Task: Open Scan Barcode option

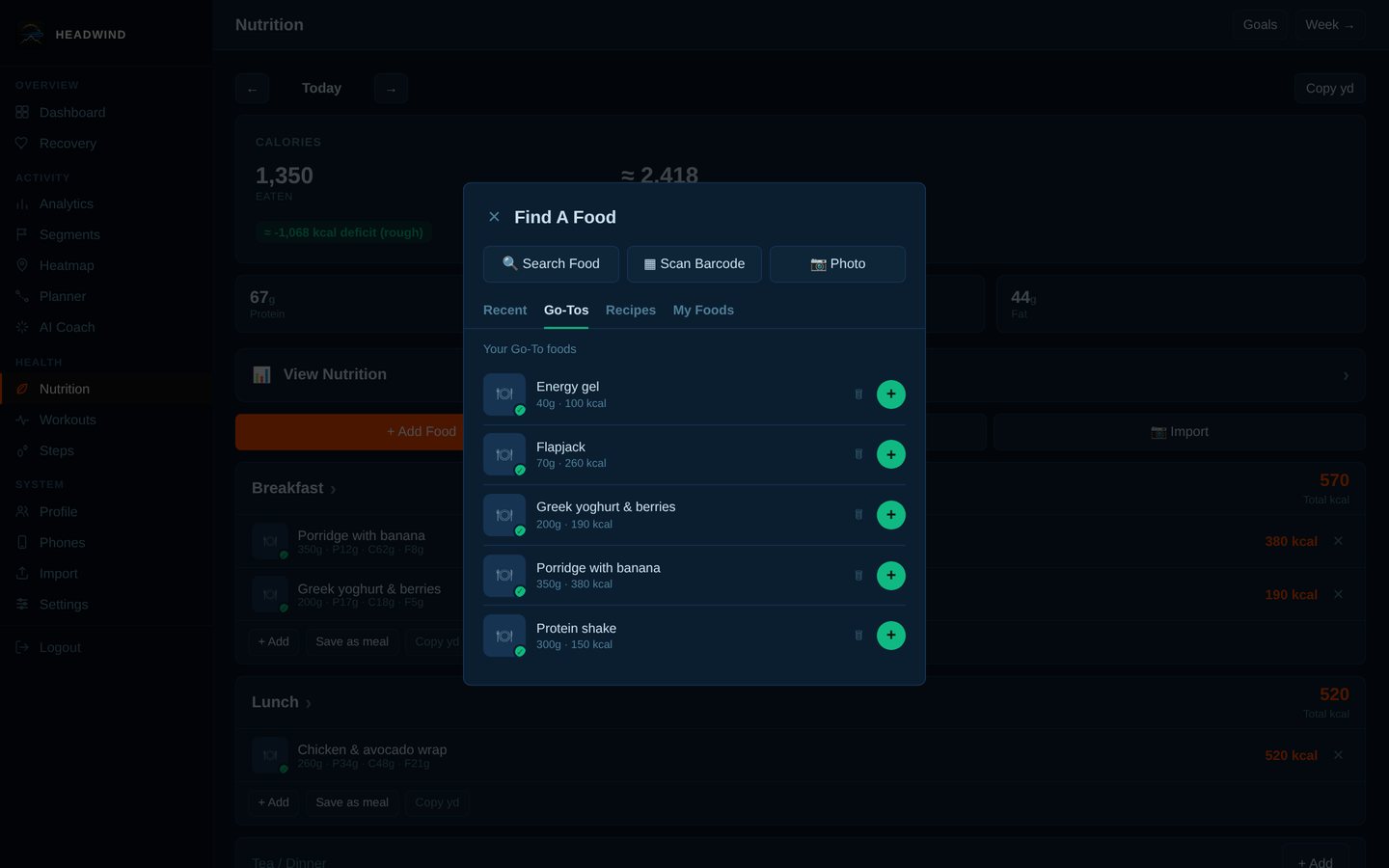Action: tap(694, 264)
